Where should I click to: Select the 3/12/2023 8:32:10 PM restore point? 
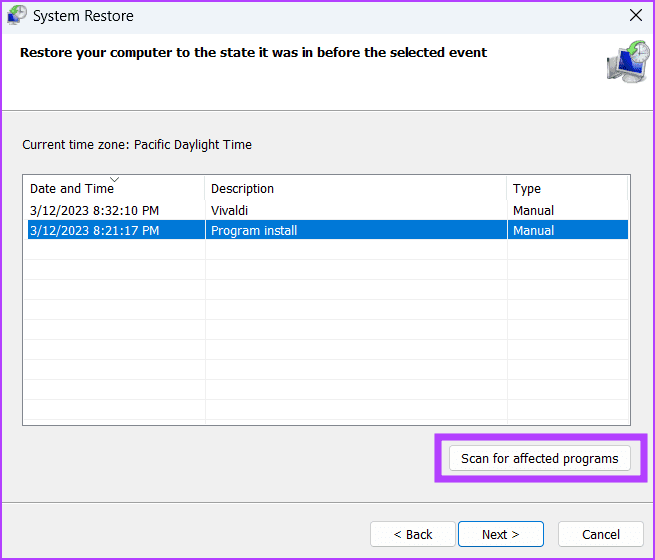(x=94, y=210)
